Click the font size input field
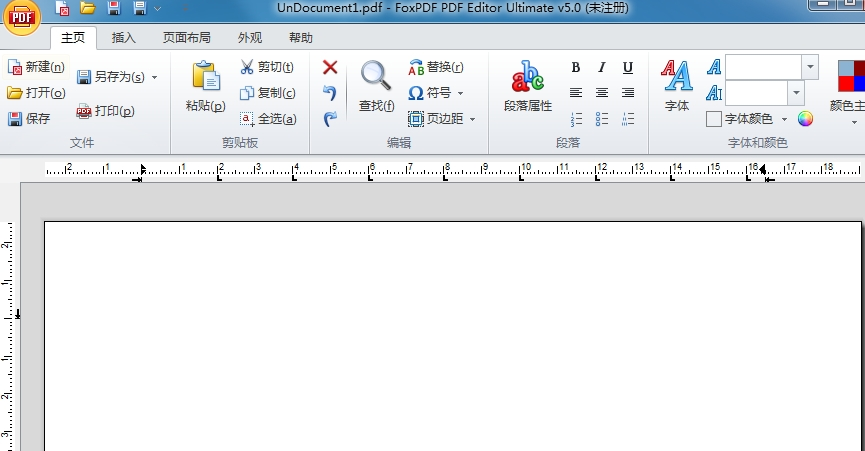Viewport: 865px width, 451px height. 756,93
